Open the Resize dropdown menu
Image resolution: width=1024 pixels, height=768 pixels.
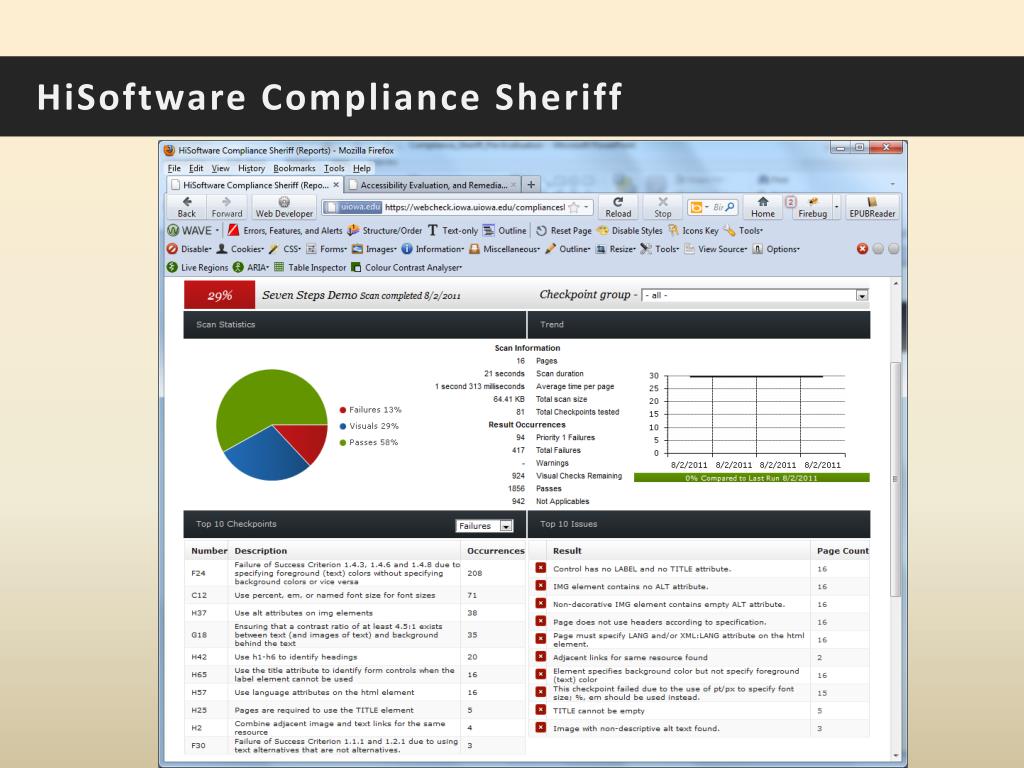click(x=615, y=249)
